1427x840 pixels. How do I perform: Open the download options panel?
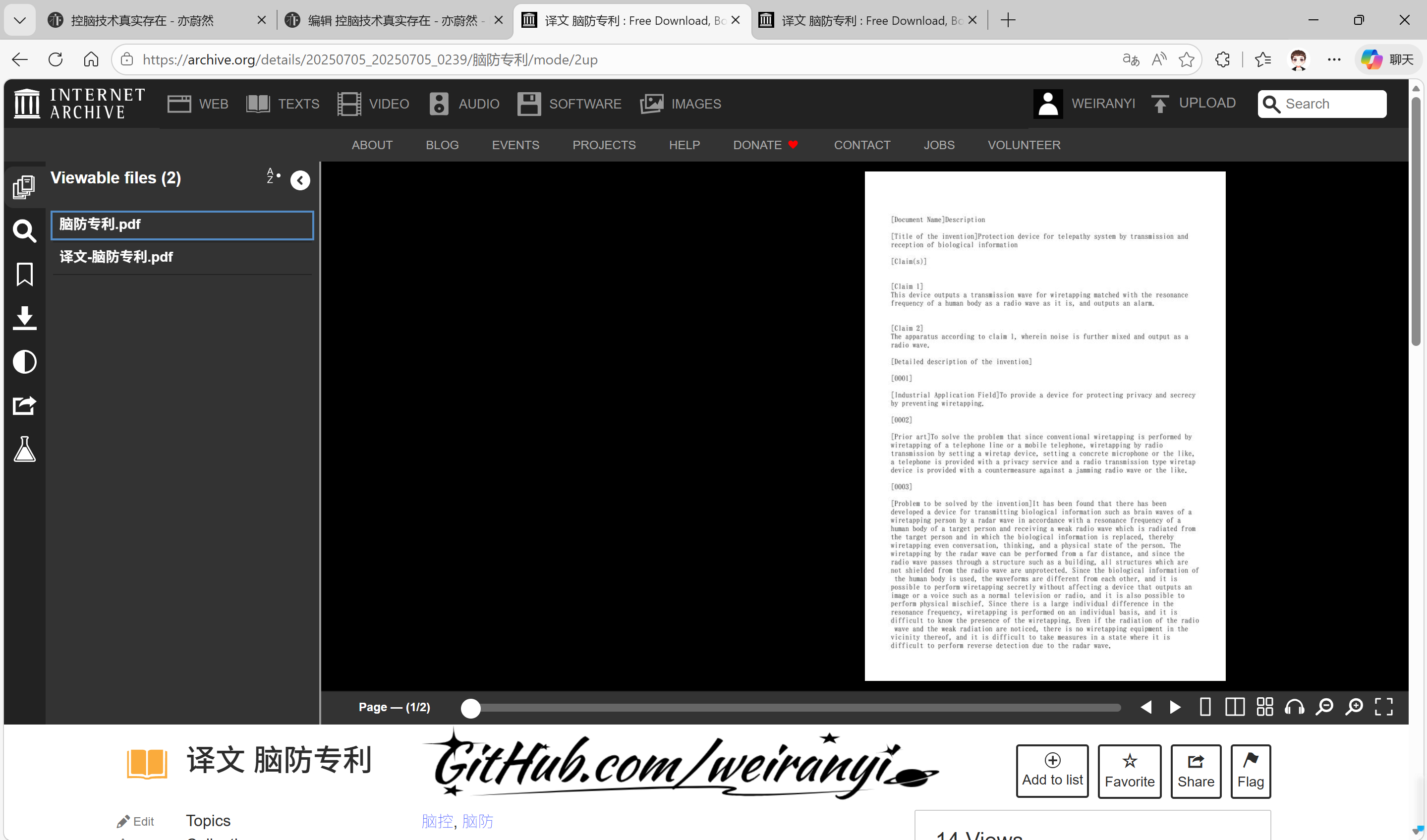click(24, 318)
